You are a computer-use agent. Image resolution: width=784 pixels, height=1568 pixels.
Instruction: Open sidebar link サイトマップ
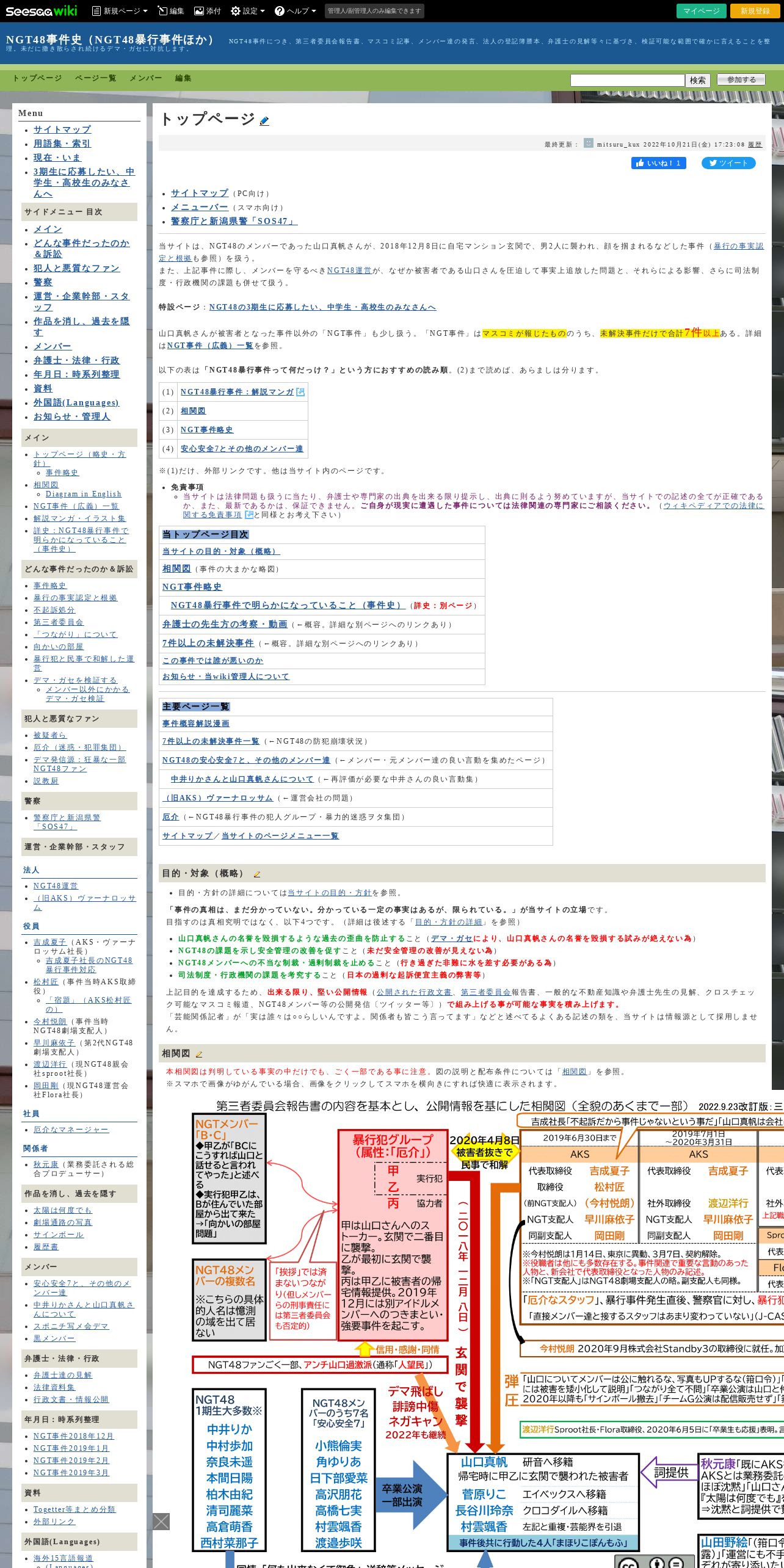[x=62, y=129]
